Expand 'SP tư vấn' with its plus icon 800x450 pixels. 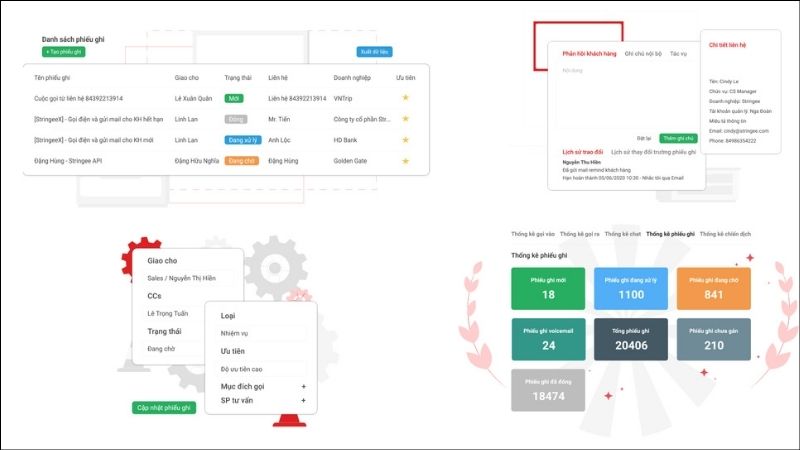(x=304, y=401)
